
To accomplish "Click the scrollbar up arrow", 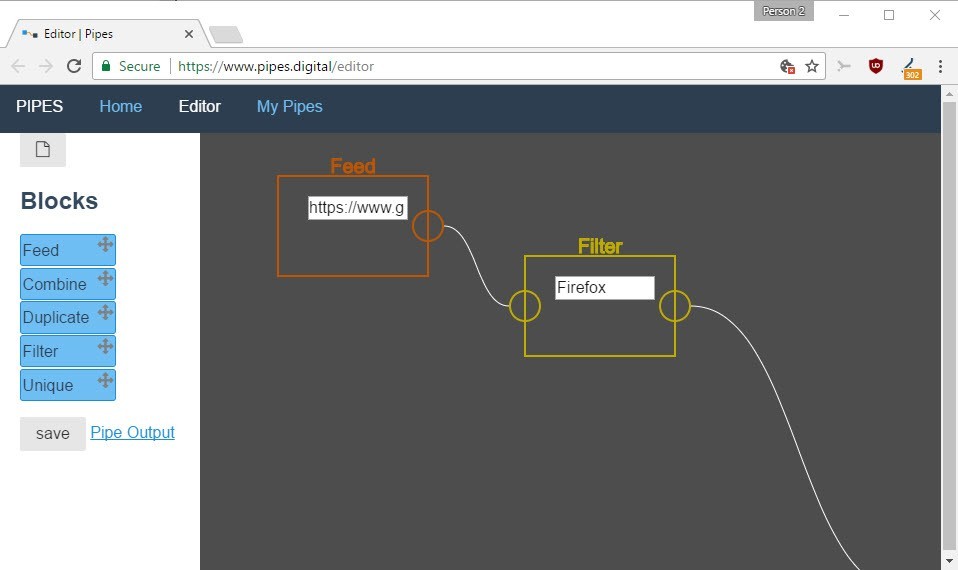I will [x=949, y=93].
